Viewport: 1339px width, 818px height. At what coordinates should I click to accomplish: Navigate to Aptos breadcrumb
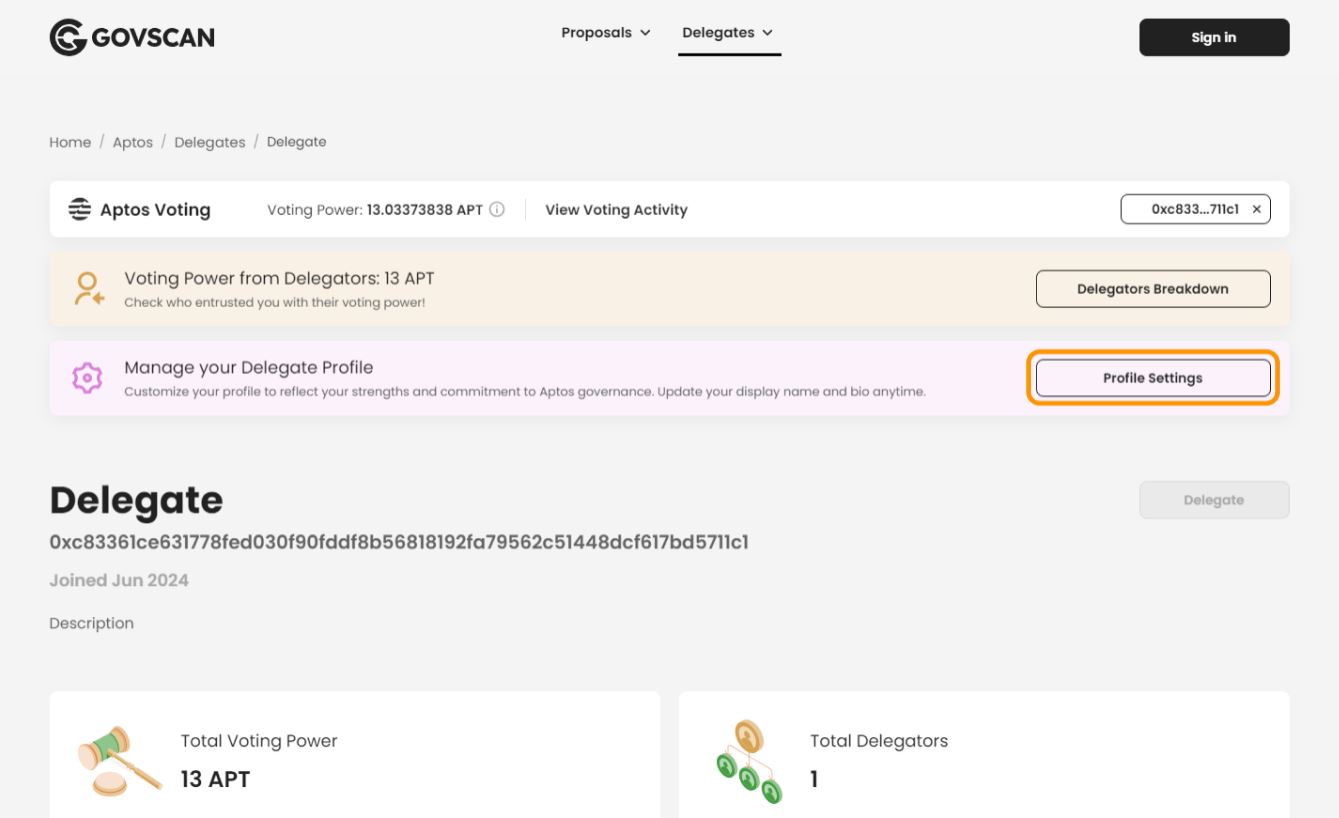[x=132, y=142]
